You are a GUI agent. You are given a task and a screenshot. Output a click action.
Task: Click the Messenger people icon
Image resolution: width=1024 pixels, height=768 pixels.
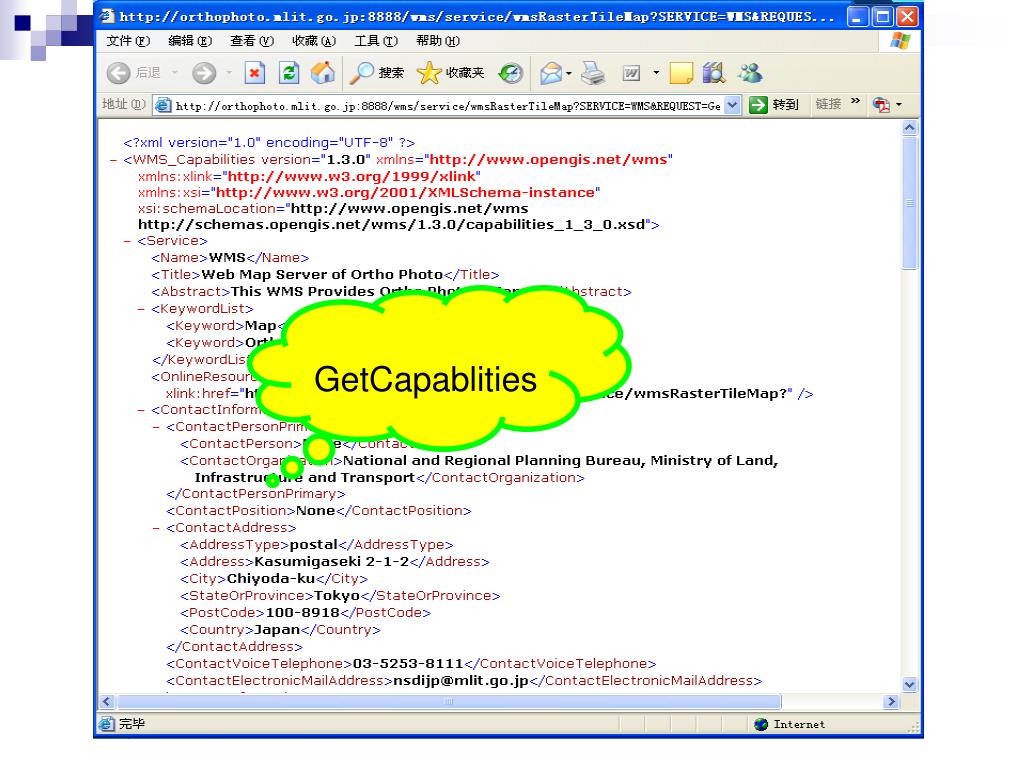(750, 73)
